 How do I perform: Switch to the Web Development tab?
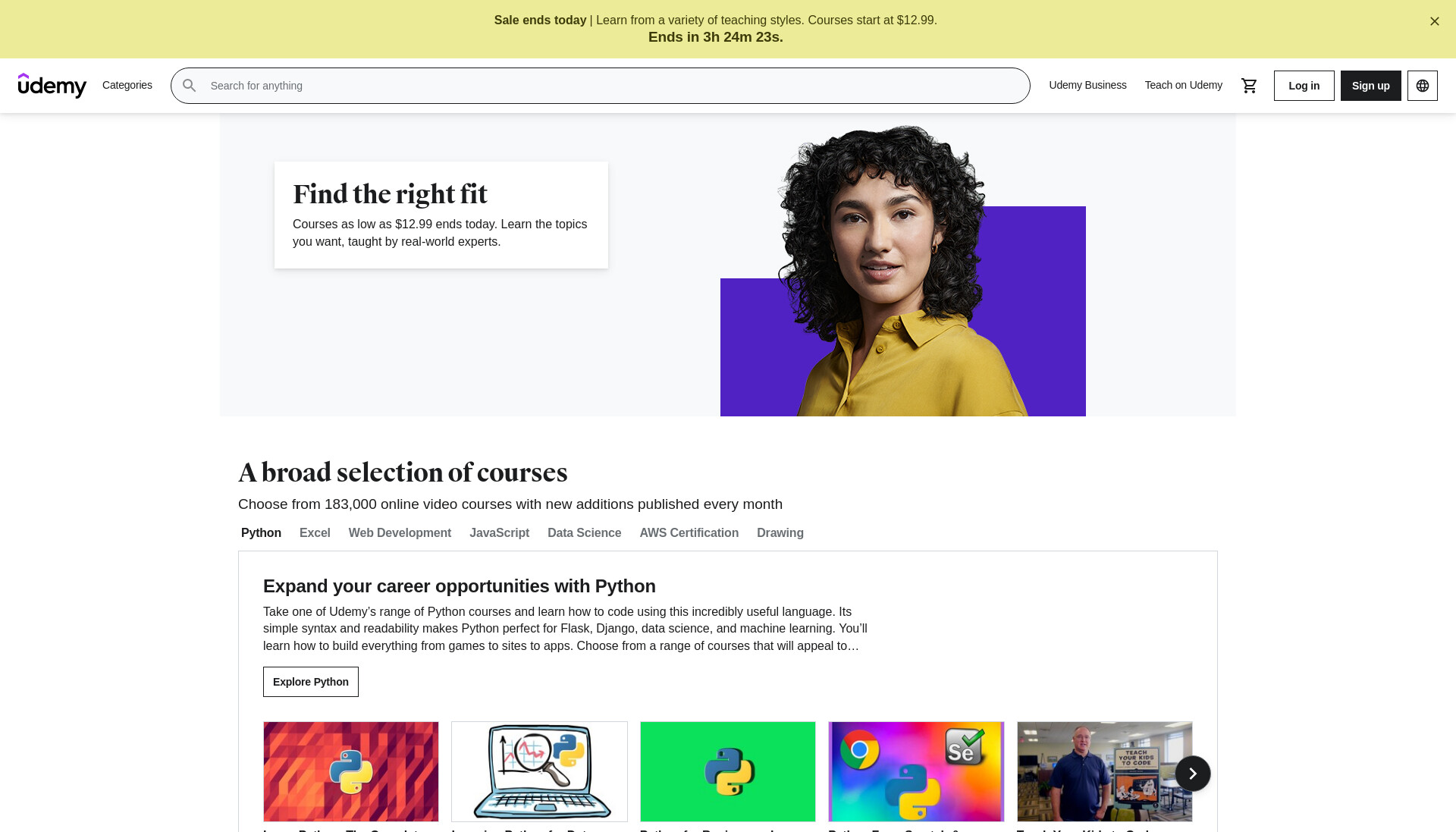(x=400, y=533)
